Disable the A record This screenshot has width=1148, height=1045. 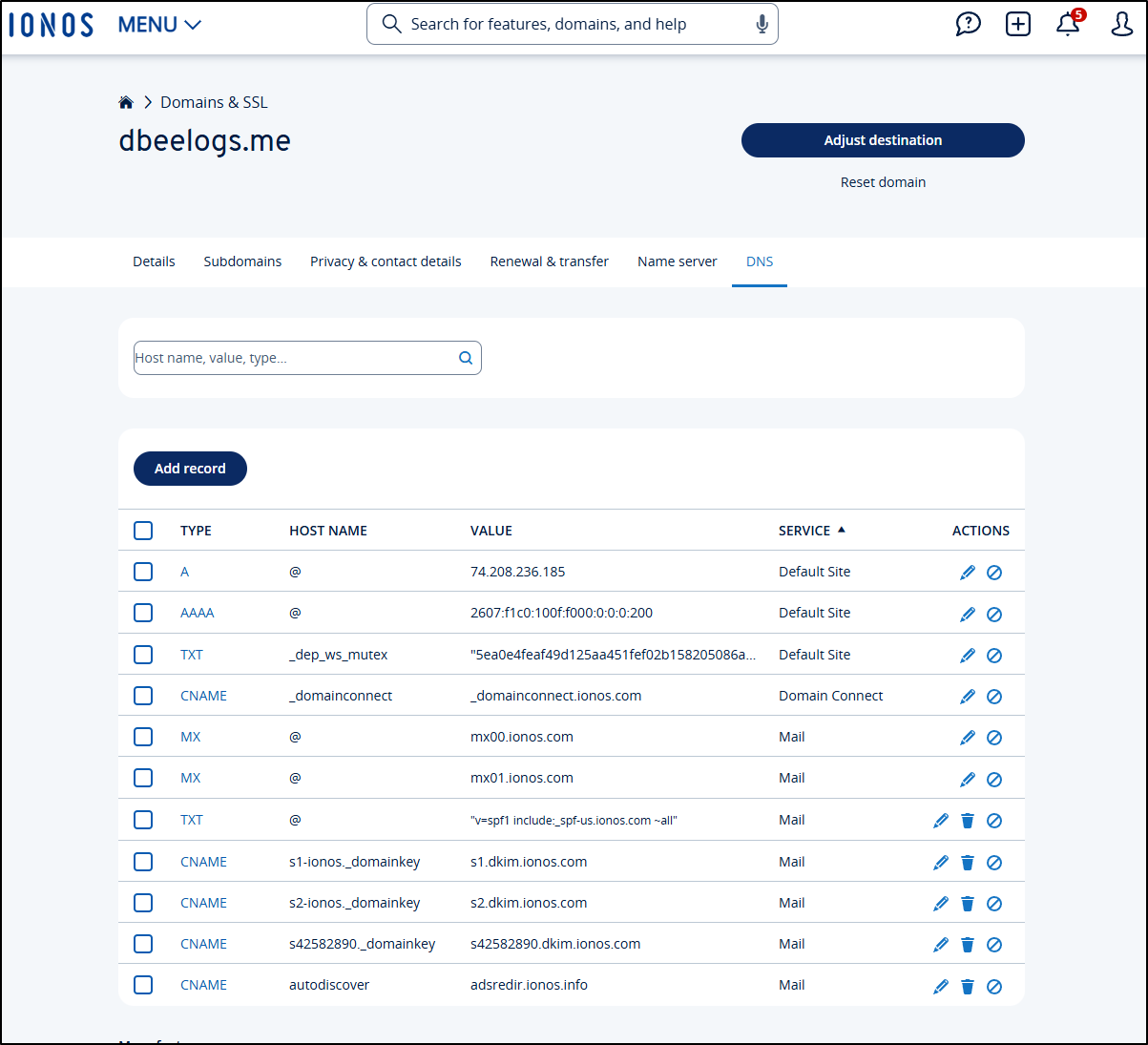coord(994,573)
